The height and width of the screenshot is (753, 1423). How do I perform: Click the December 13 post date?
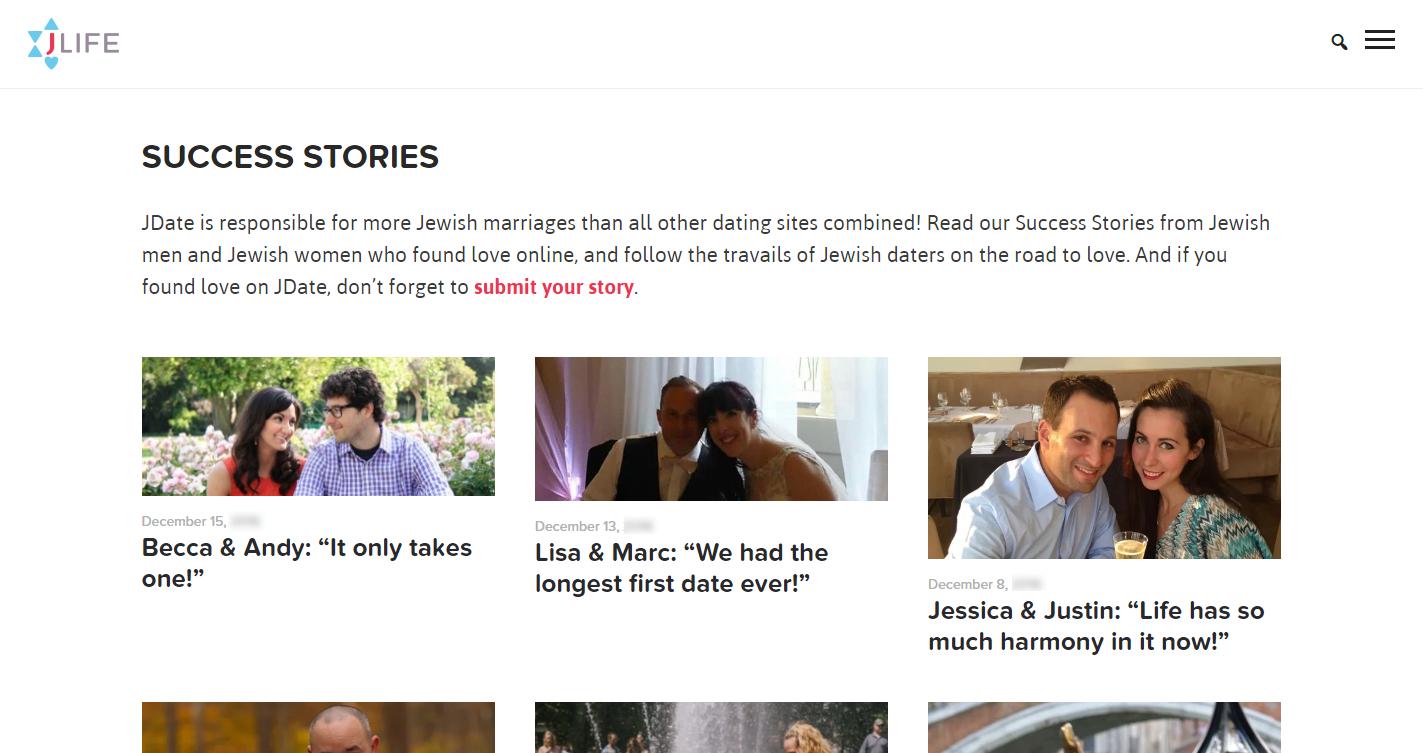coord(594,526)
